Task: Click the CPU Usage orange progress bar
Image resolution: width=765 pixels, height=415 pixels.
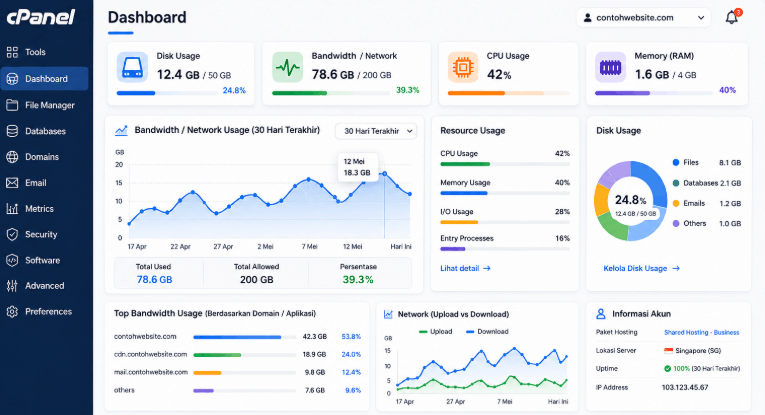Action: pos(508,93)
